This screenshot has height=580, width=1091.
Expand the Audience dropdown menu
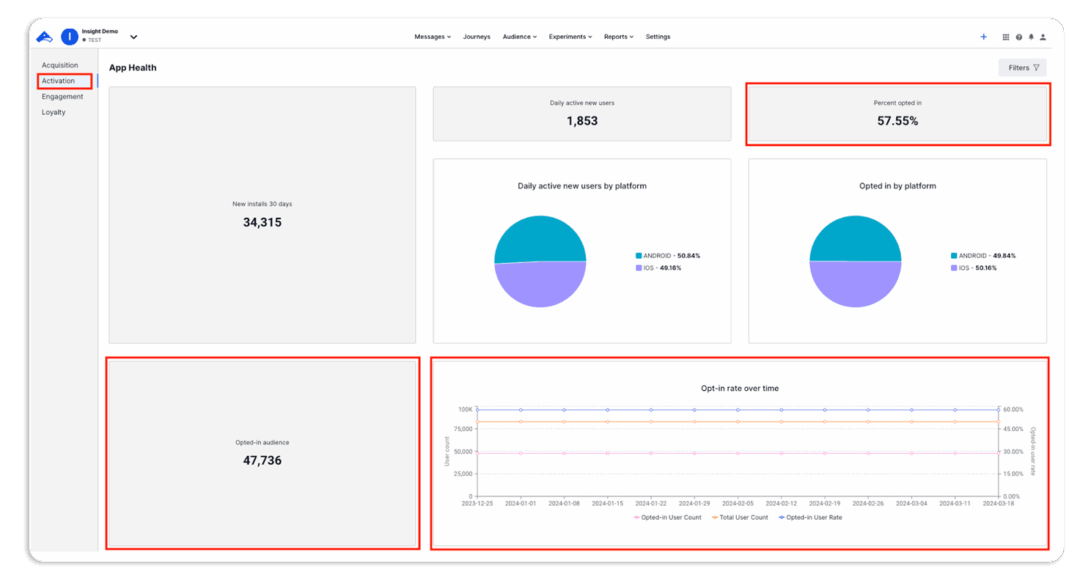tap(519, 37)
